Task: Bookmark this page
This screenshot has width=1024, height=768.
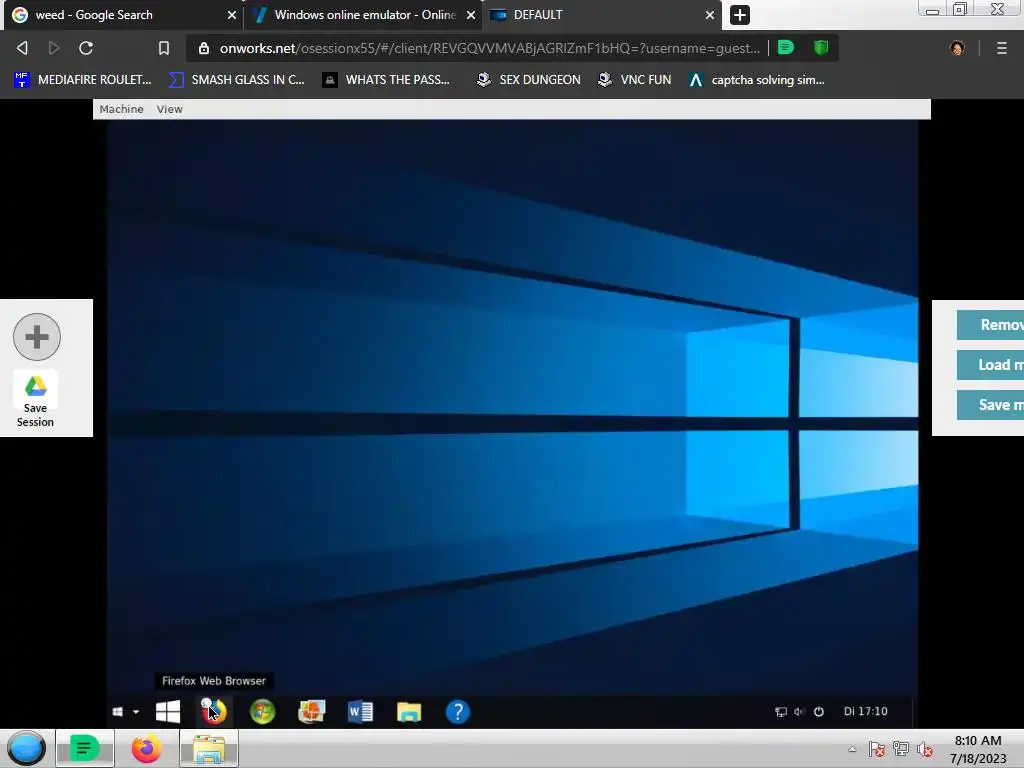Action: (164, 48)
